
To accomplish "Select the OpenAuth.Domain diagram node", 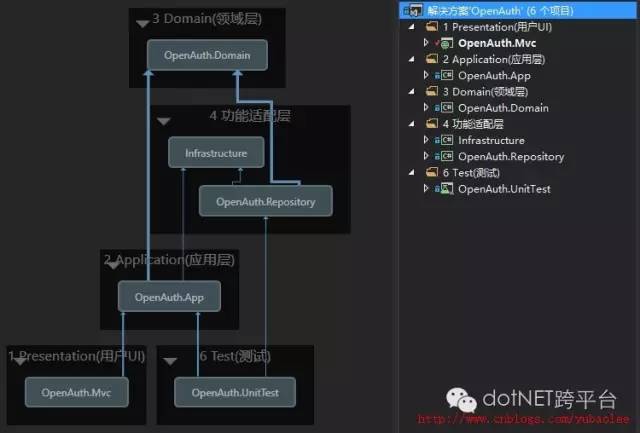I will 207,55.
